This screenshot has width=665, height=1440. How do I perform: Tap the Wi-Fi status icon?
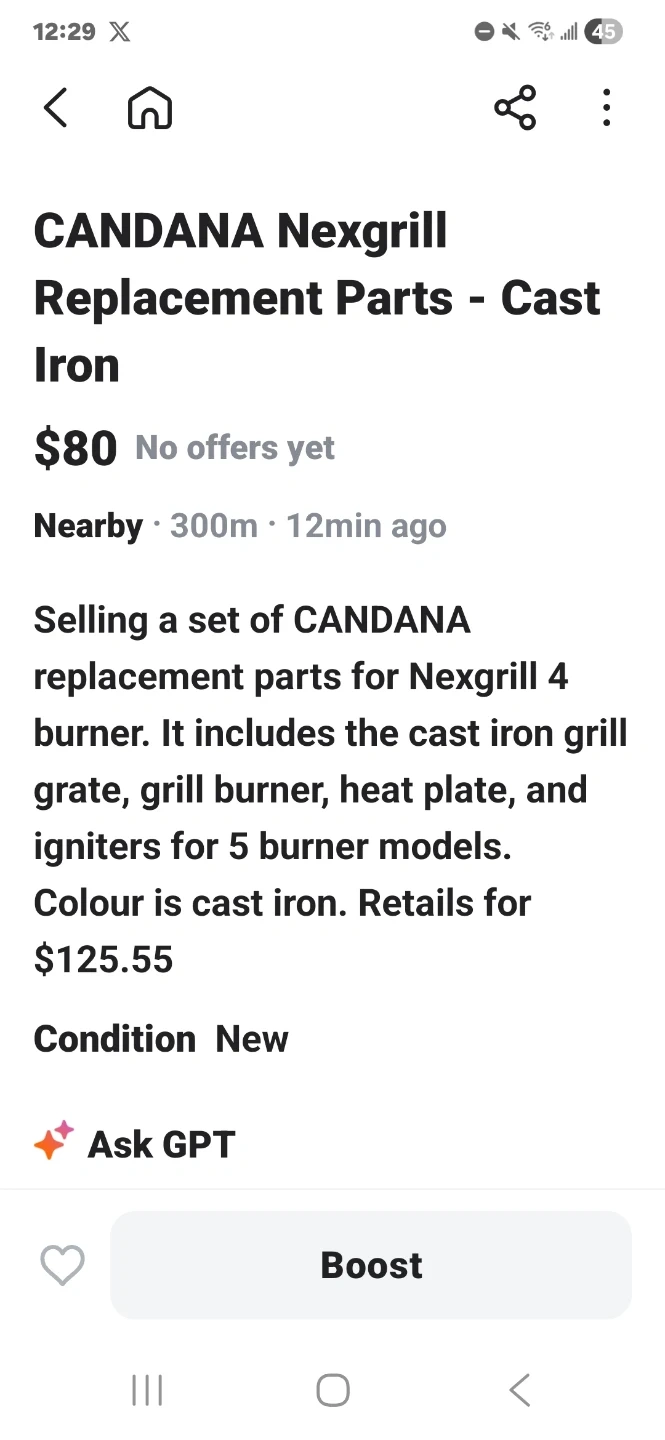541,32
